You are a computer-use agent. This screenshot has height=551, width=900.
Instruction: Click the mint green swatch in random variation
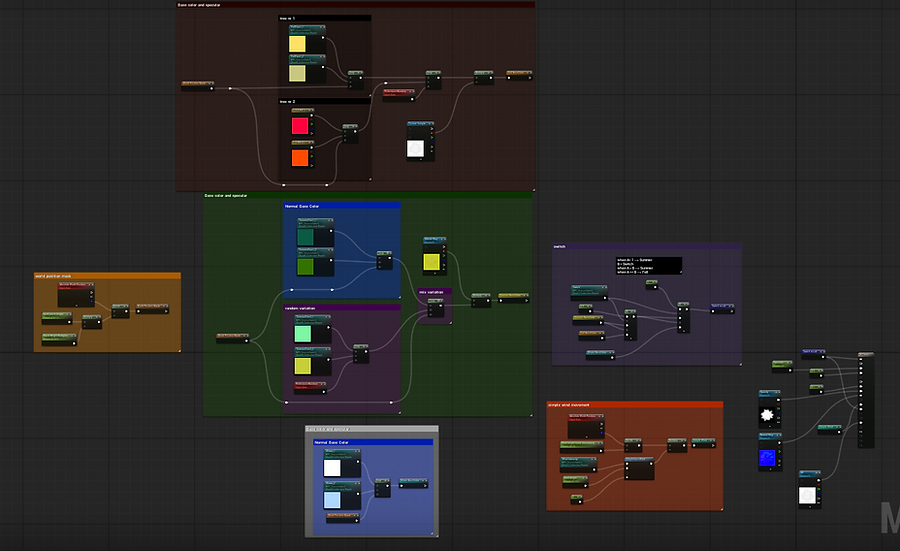click(x=302, y=333)
